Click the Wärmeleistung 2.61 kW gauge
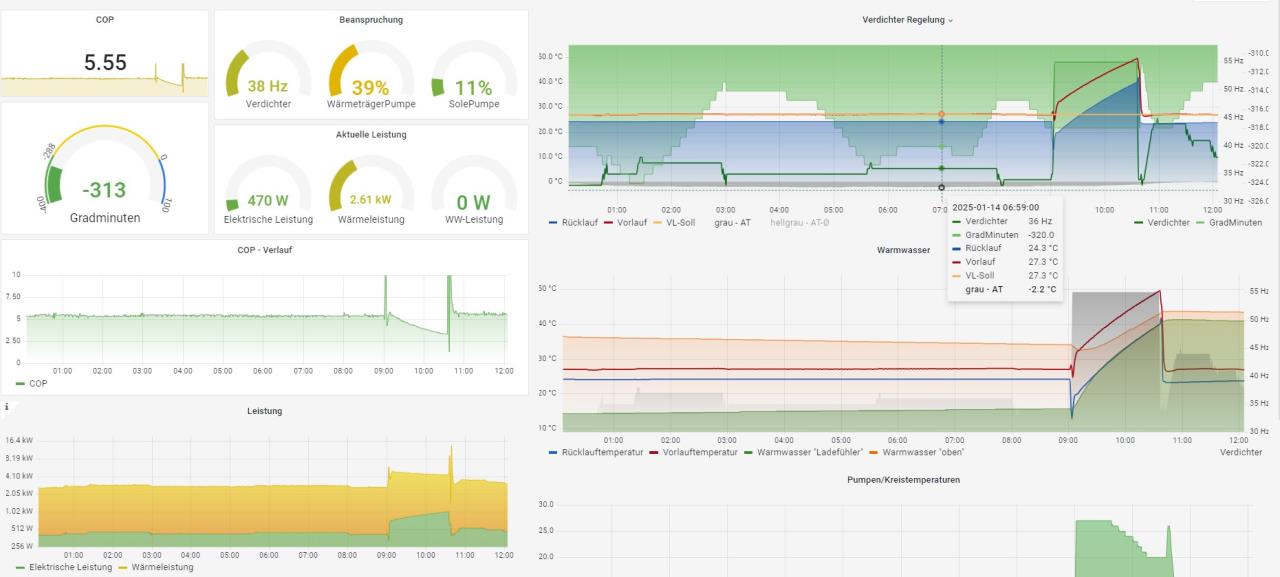This screenshot has height=577, width=1280. pyautogui.click(x=371, y=193)
